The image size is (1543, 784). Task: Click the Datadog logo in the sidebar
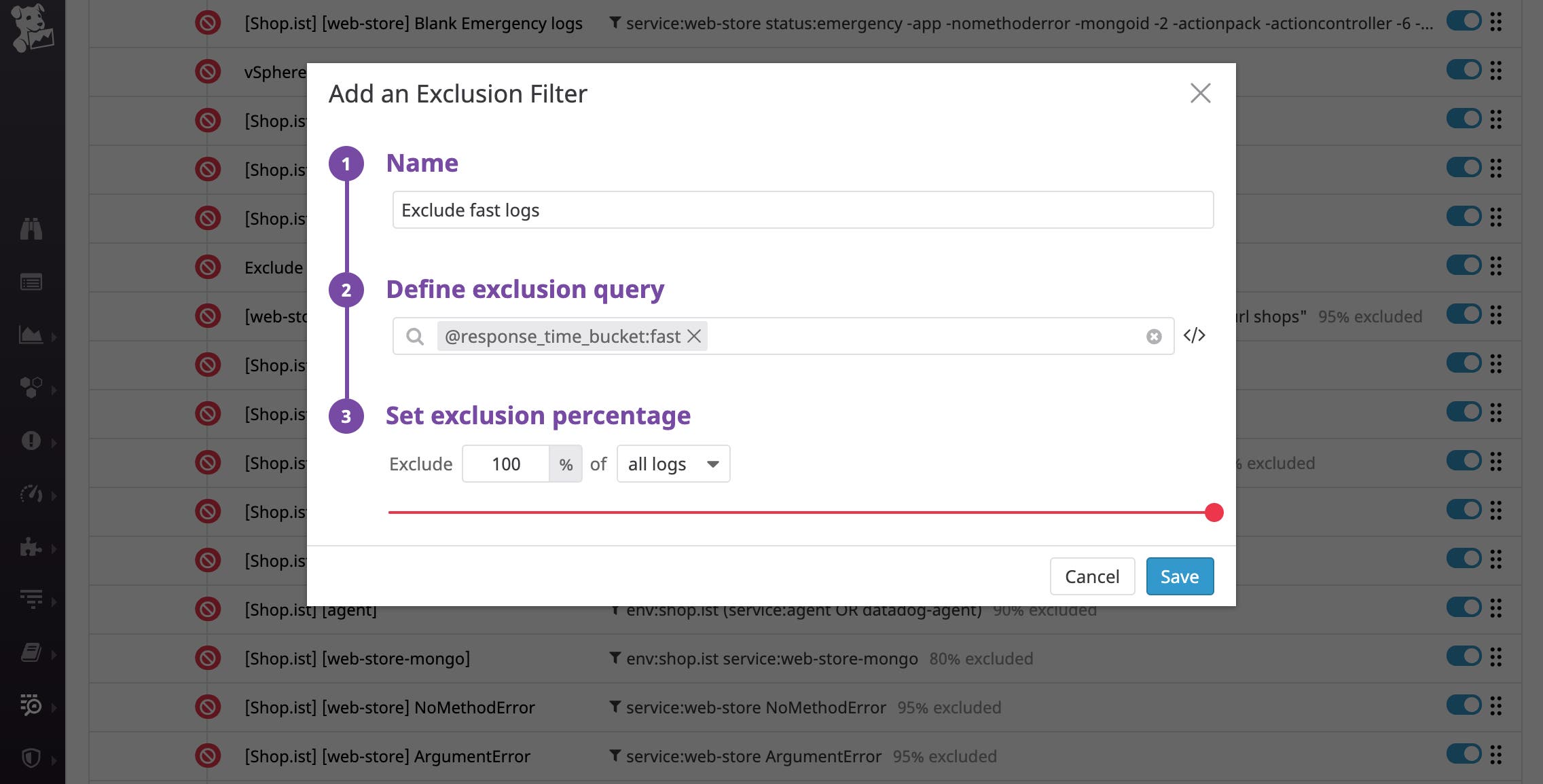(33, 26)
